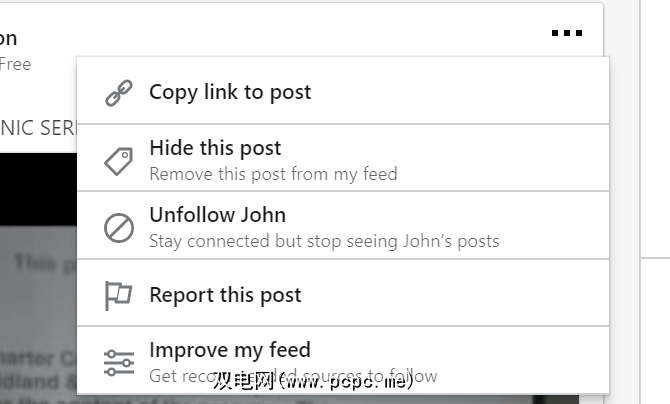The image size is (670, 404).
Task: Open the blurred post image behind the menu
Action: (x=38, y=314)
